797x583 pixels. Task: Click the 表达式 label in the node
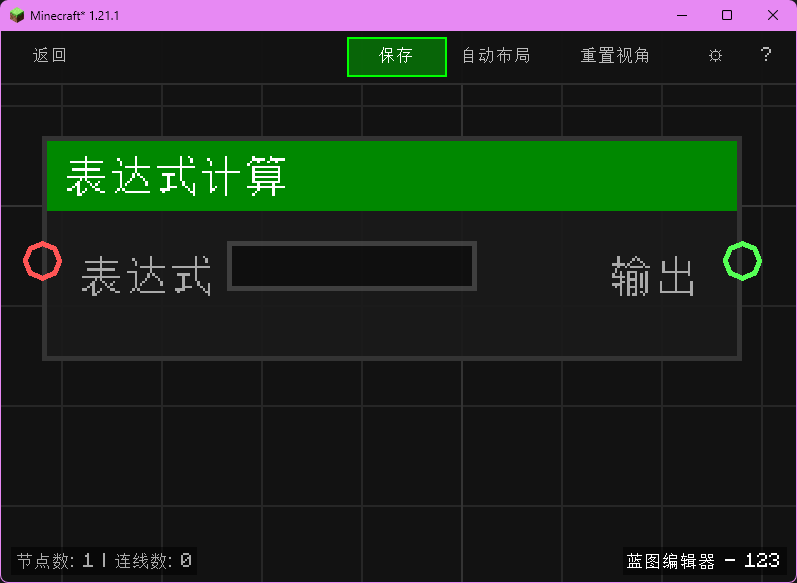(146, 276)
